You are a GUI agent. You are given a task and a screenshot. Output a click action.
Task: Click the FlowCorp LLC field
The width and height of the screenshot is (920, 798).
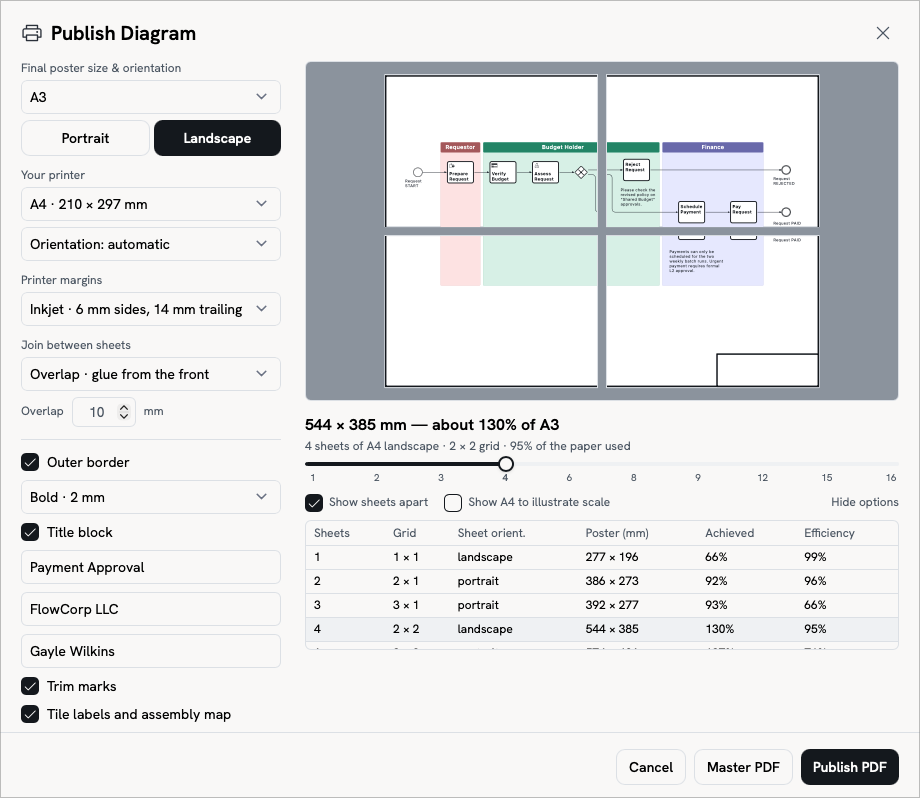151,609
